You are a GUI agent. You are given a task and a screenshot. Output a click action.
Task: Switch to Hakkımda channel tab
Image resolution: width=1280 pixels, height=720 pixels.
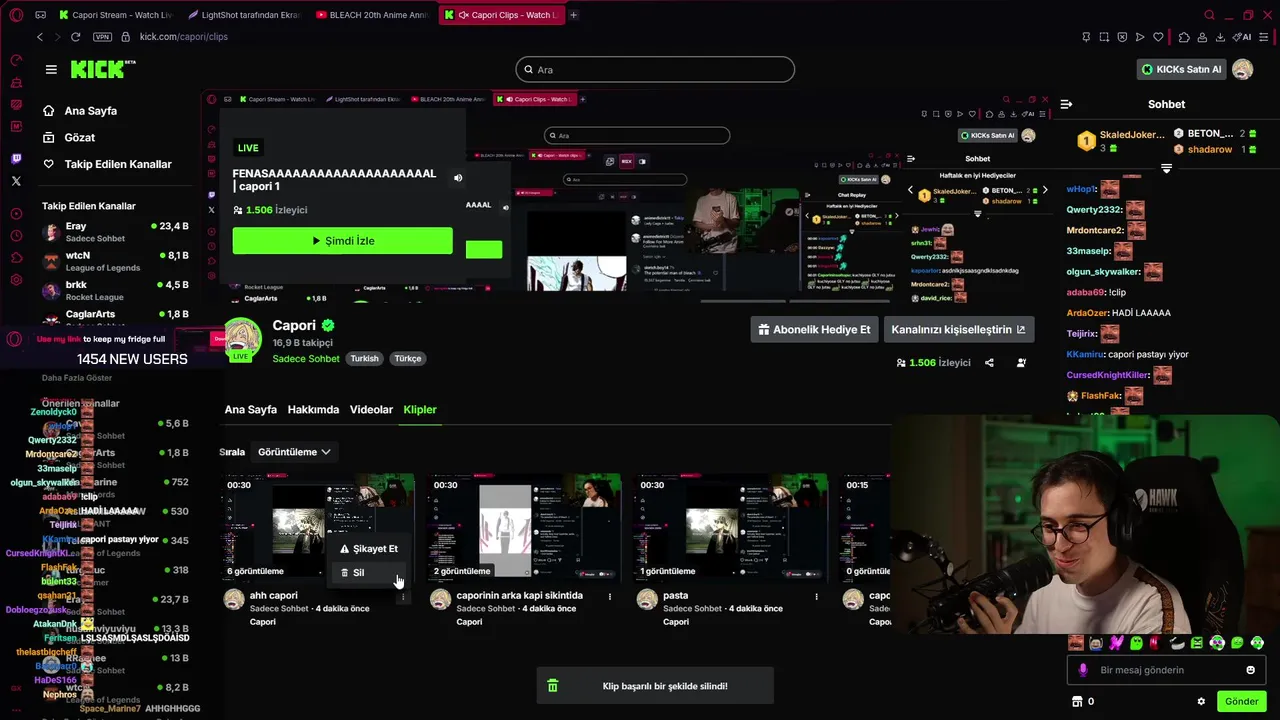click(313, 410)
